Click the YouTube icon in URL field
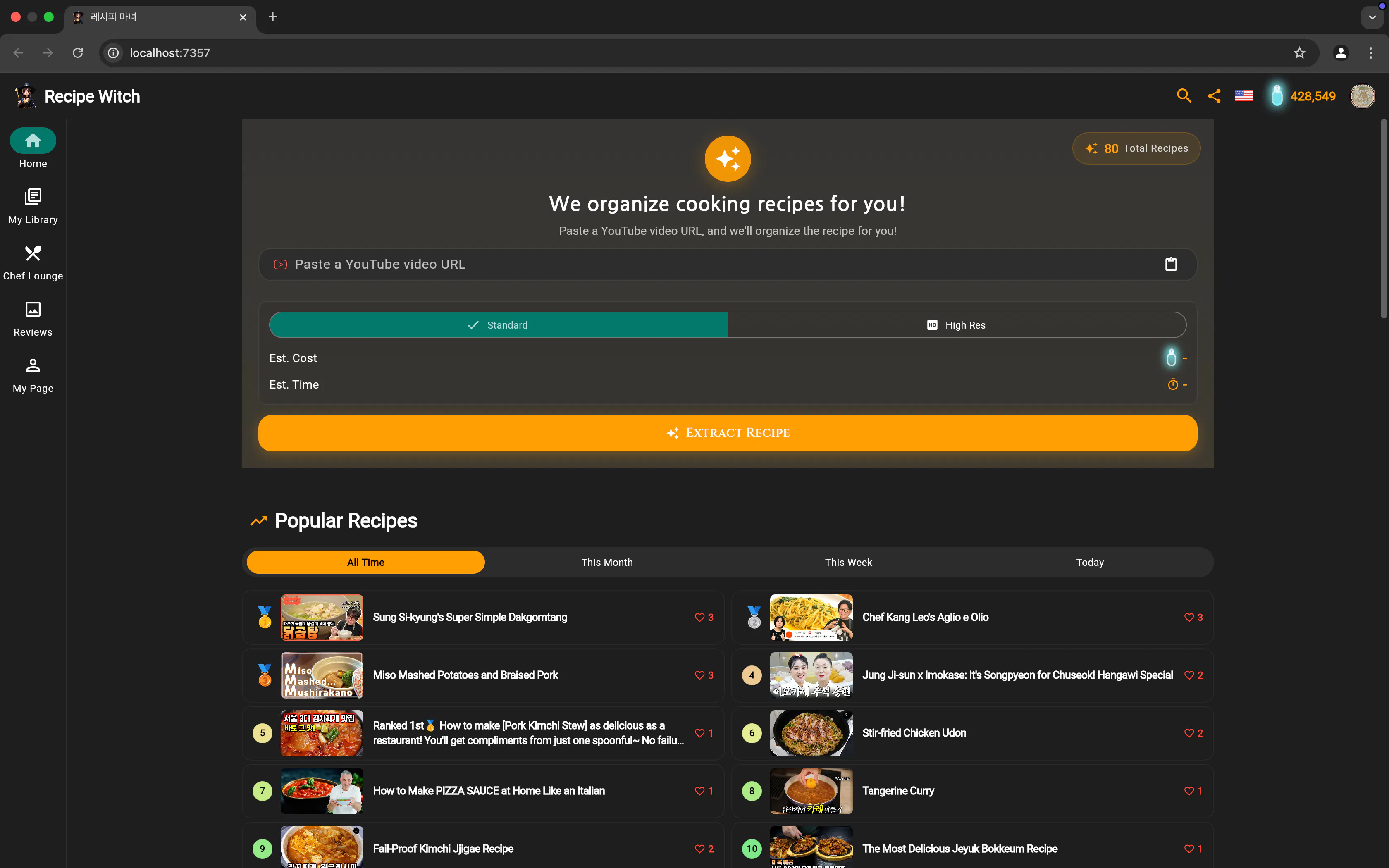 280,265
